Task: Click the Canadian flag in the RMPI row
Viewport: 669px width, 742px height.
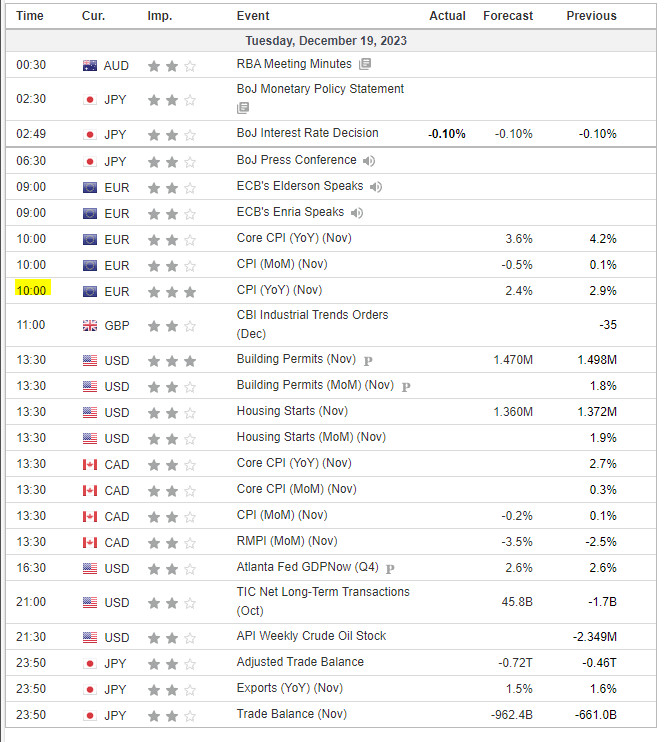Action: pos(91,542)
